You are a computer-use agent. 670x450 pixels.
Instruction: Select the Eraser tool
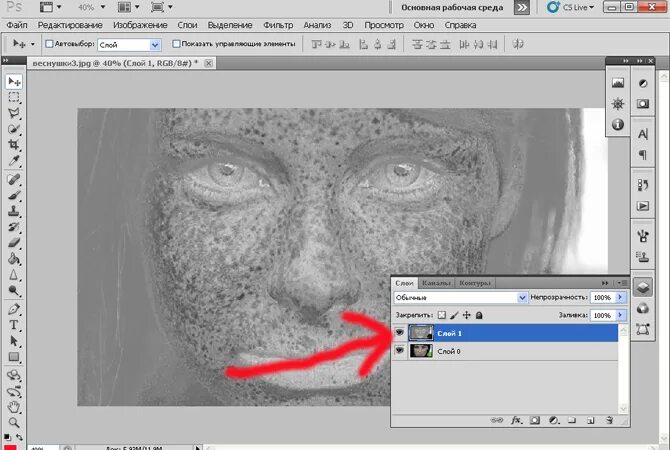(x=14, y=243)
